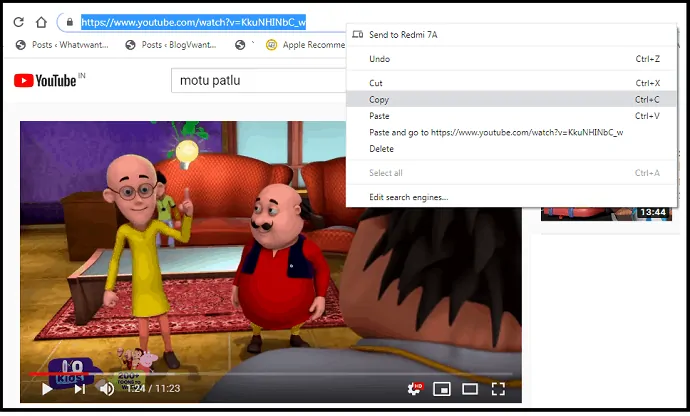Open the unnamed globe bookmark
Image resolution: width=690 pixels, height=416 pixels.
pos(240,45)
